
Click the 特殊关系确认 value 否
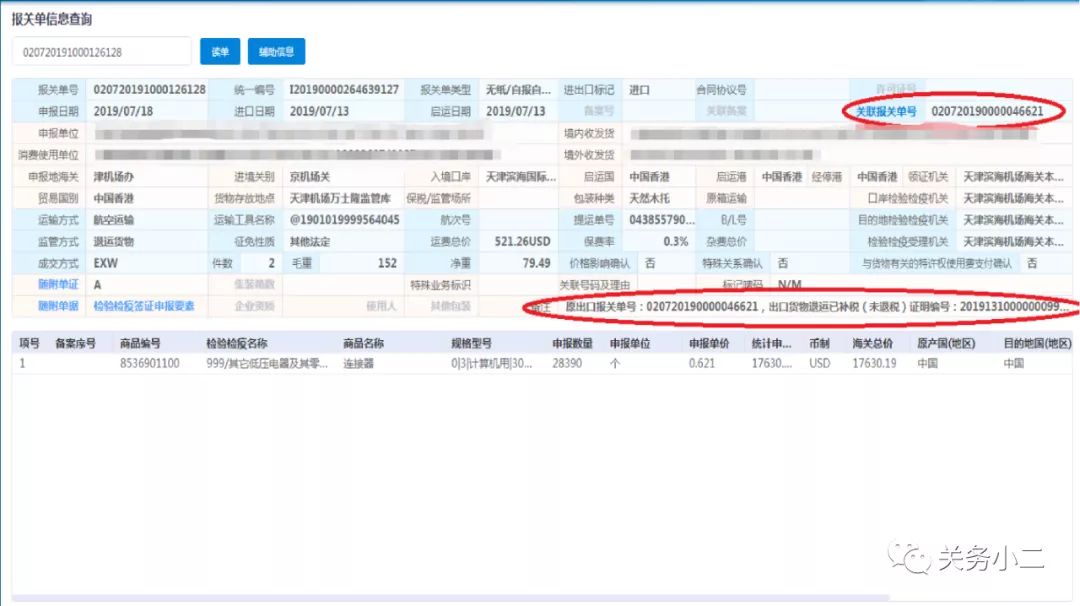tap(782, 263)
